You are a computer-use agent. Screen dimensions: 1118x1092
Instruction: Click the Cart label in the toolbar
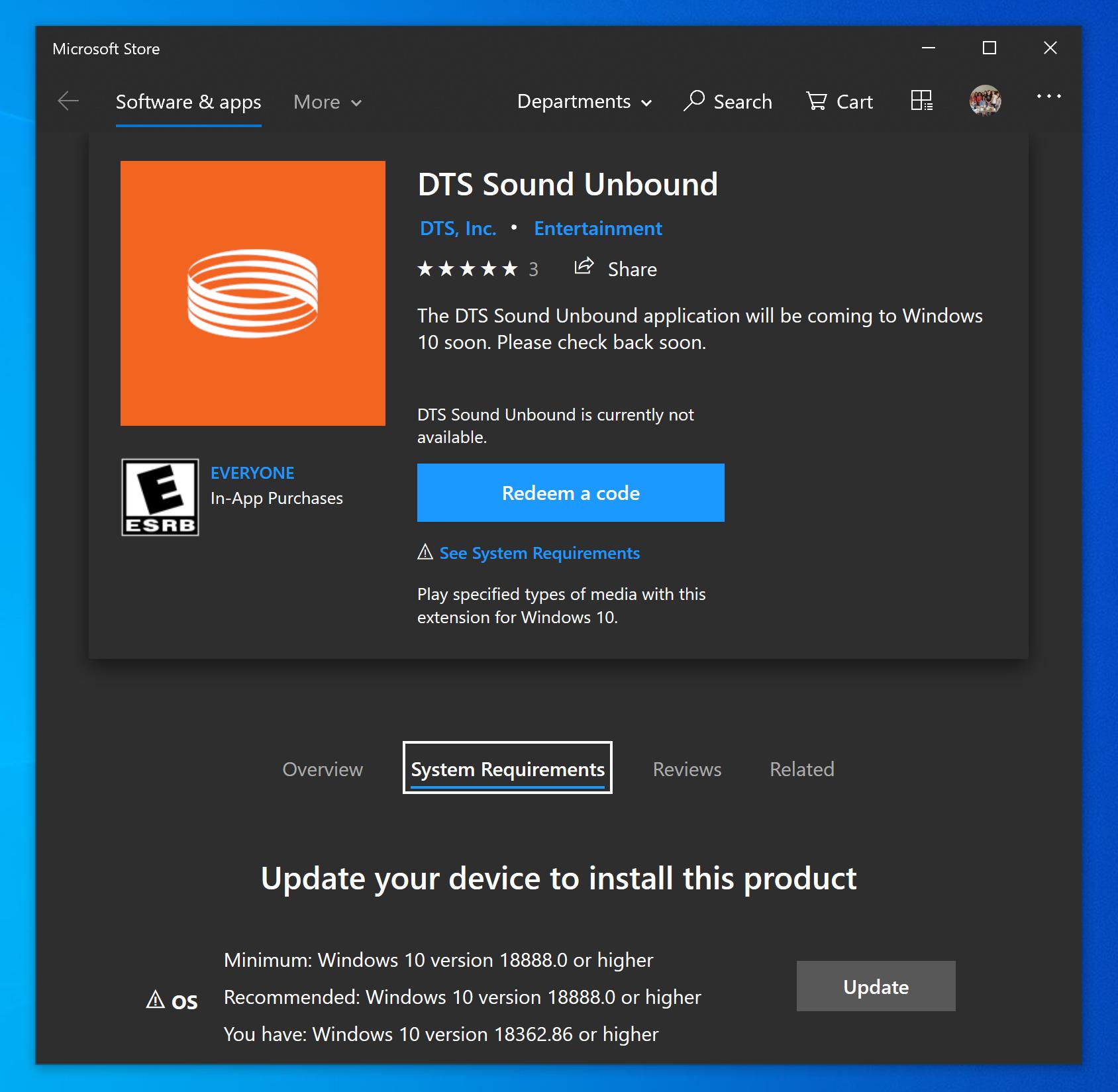855,102
